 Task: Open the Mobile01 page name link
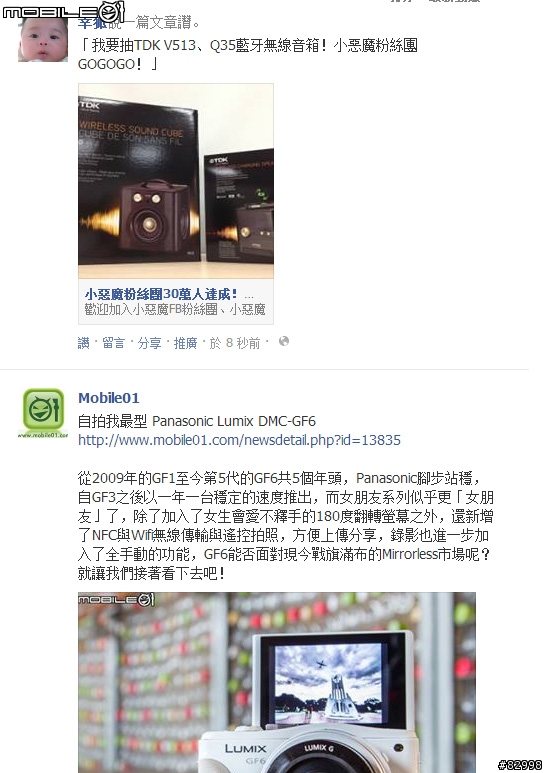(x=109, y=398)
